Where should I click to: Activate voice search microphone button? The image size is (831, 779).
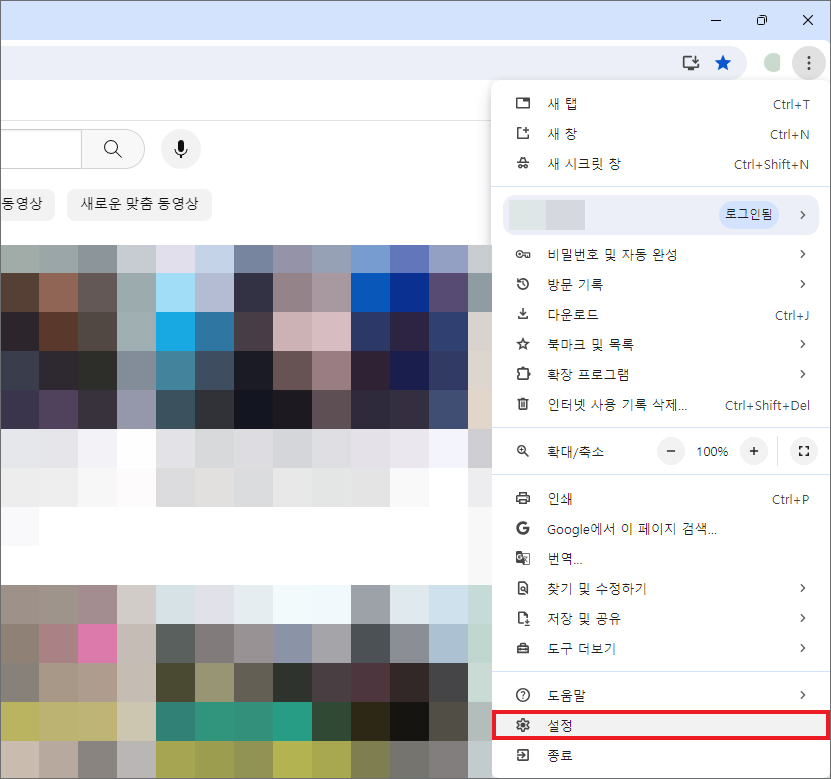[x=181, y=149]
